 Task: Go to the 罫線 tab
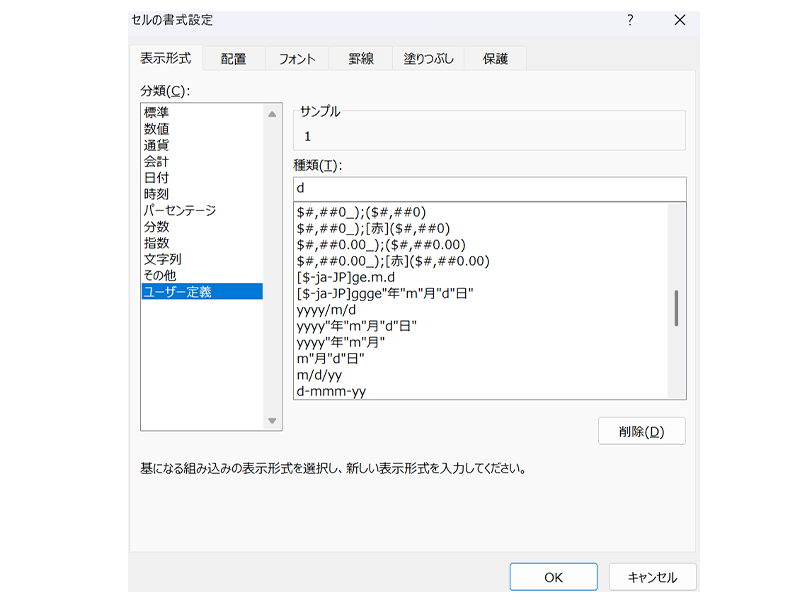click(360, 59)
